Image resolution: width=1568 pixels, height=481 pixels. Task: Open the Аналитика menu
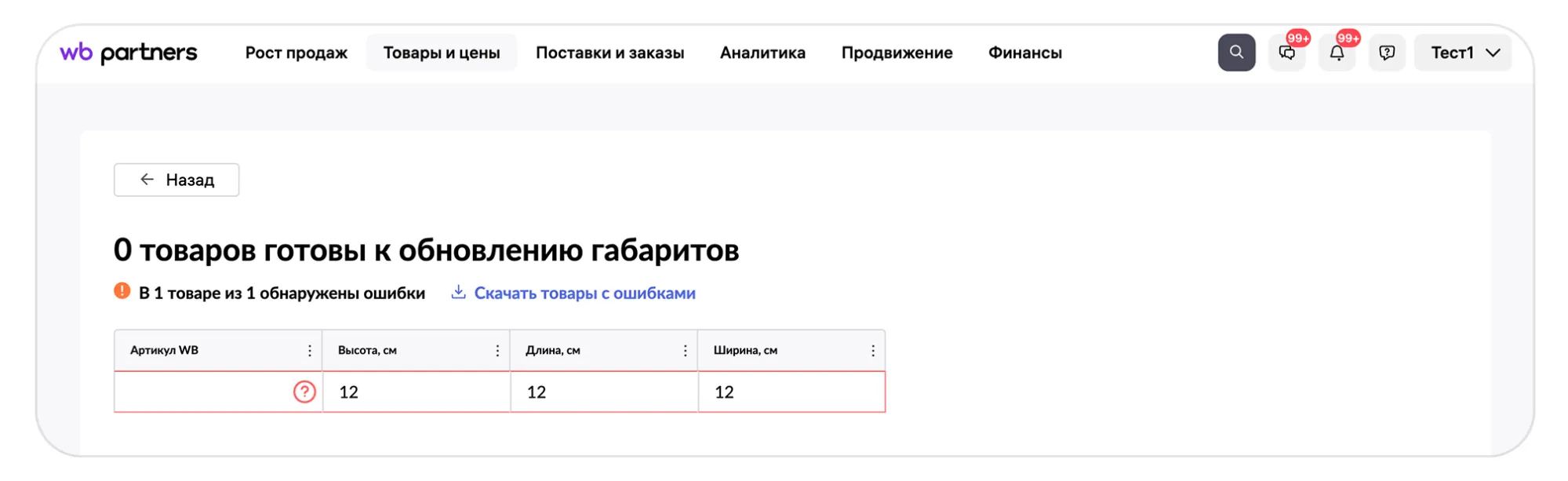762,53
